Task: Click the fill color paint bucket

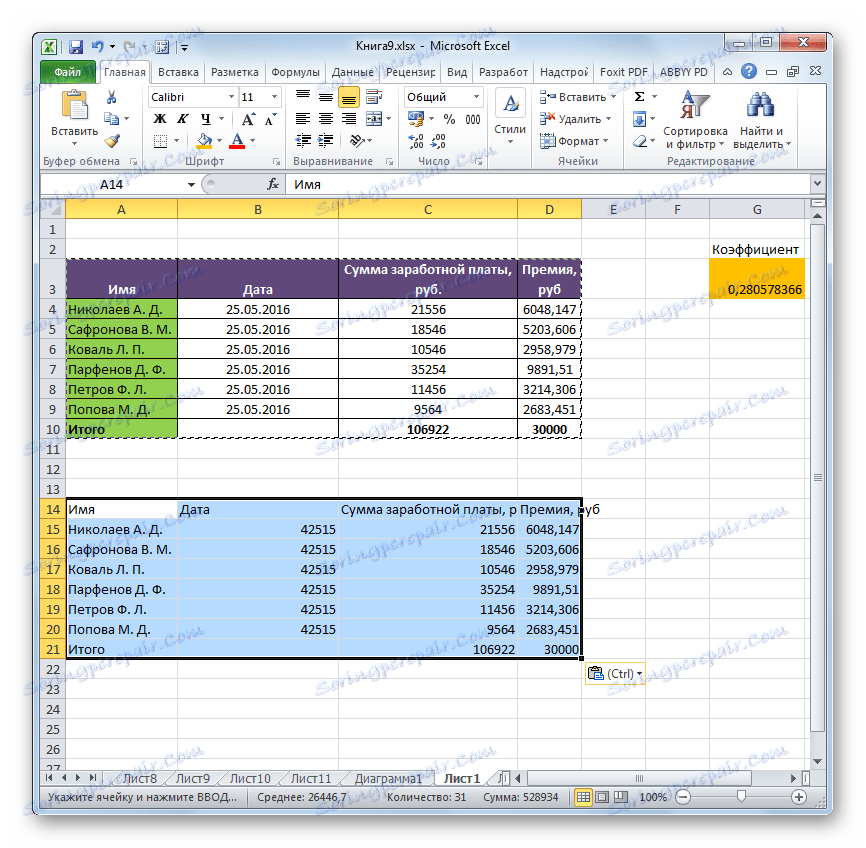Action: (204, 141)
